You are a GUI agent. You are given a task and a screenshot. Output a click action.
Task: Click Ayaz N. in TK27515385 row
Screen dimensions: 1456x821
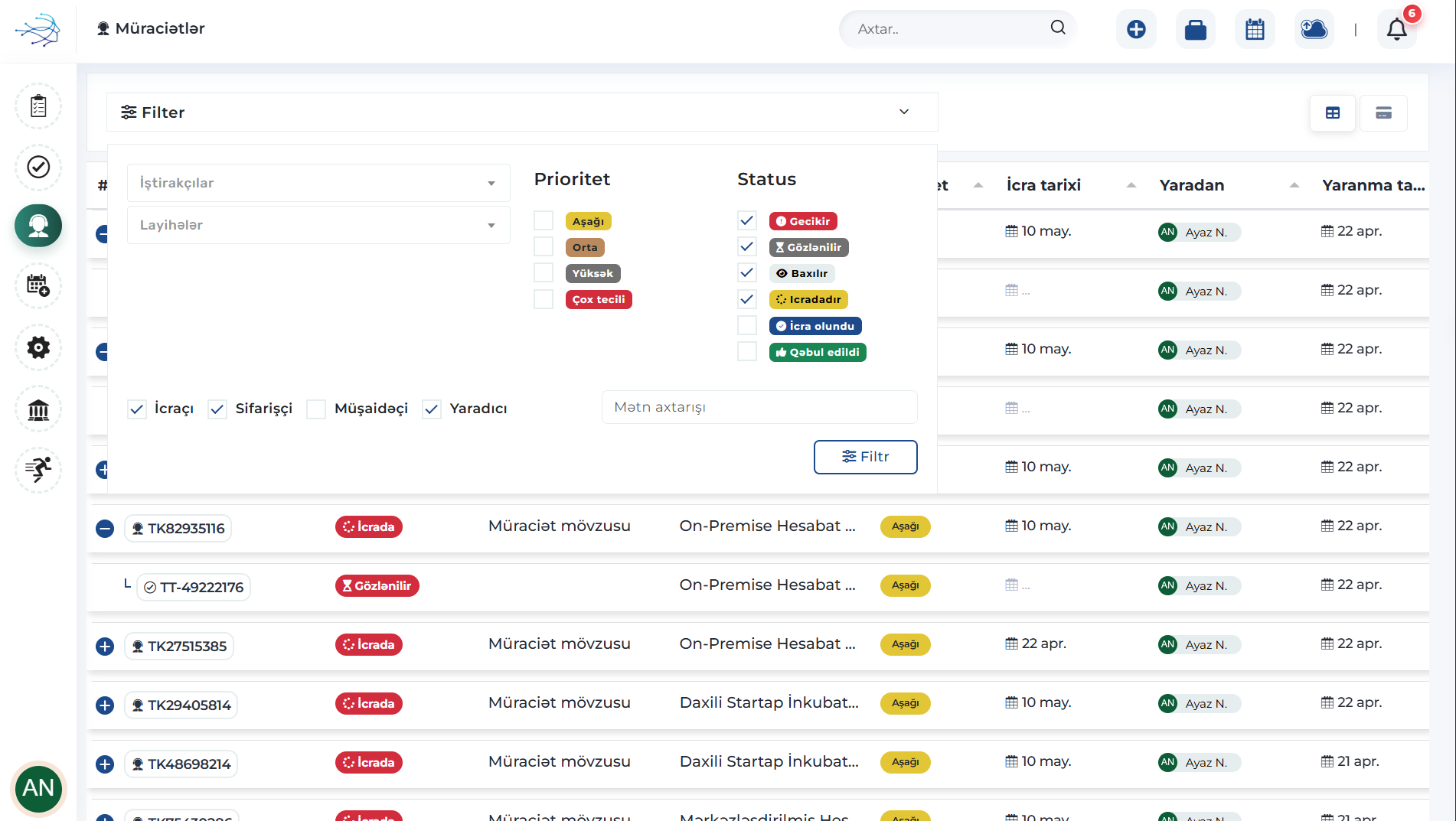[x=1200, y=645]
